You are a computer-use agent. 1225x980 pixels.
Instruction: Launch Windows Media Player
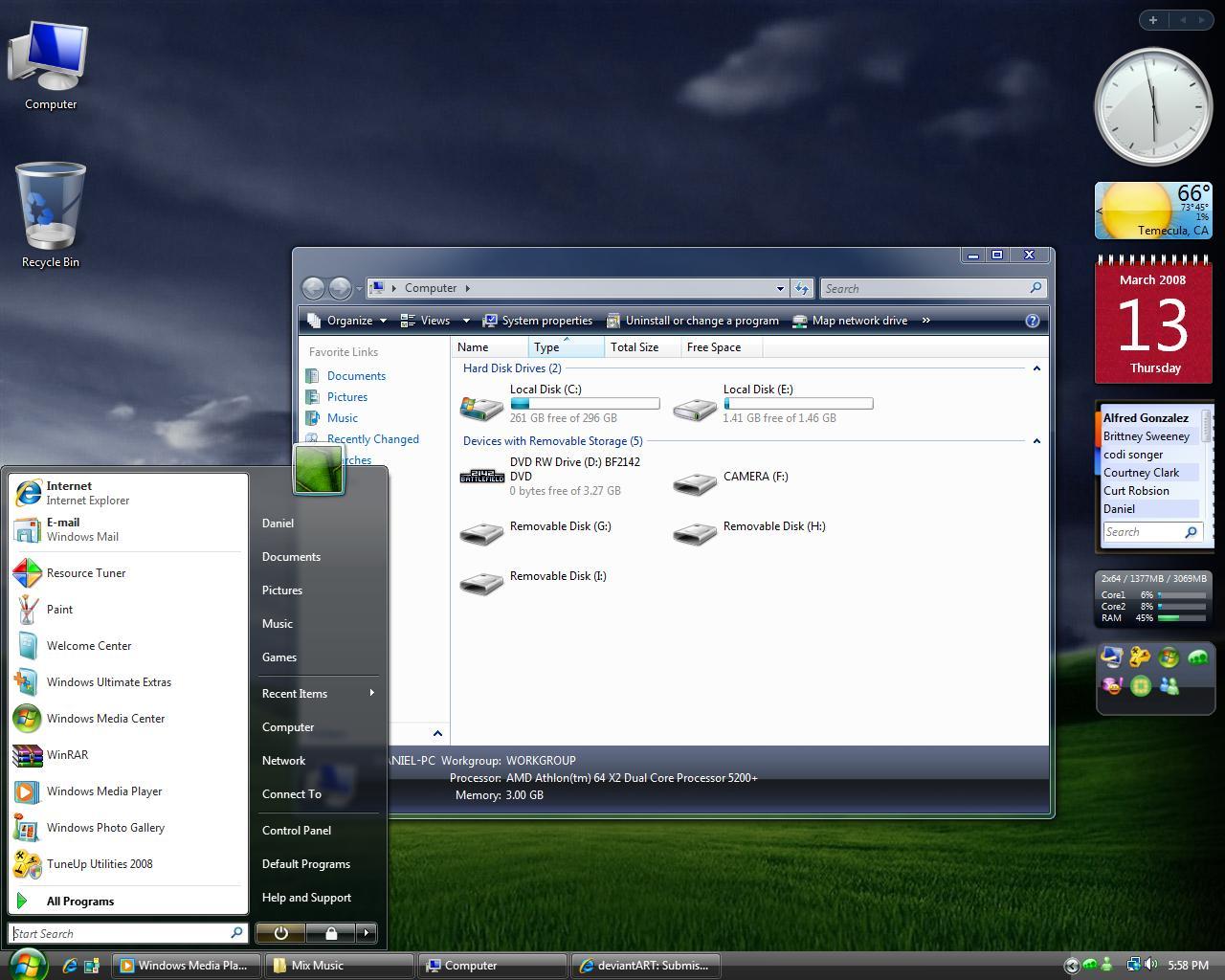[x=103, y=791]
